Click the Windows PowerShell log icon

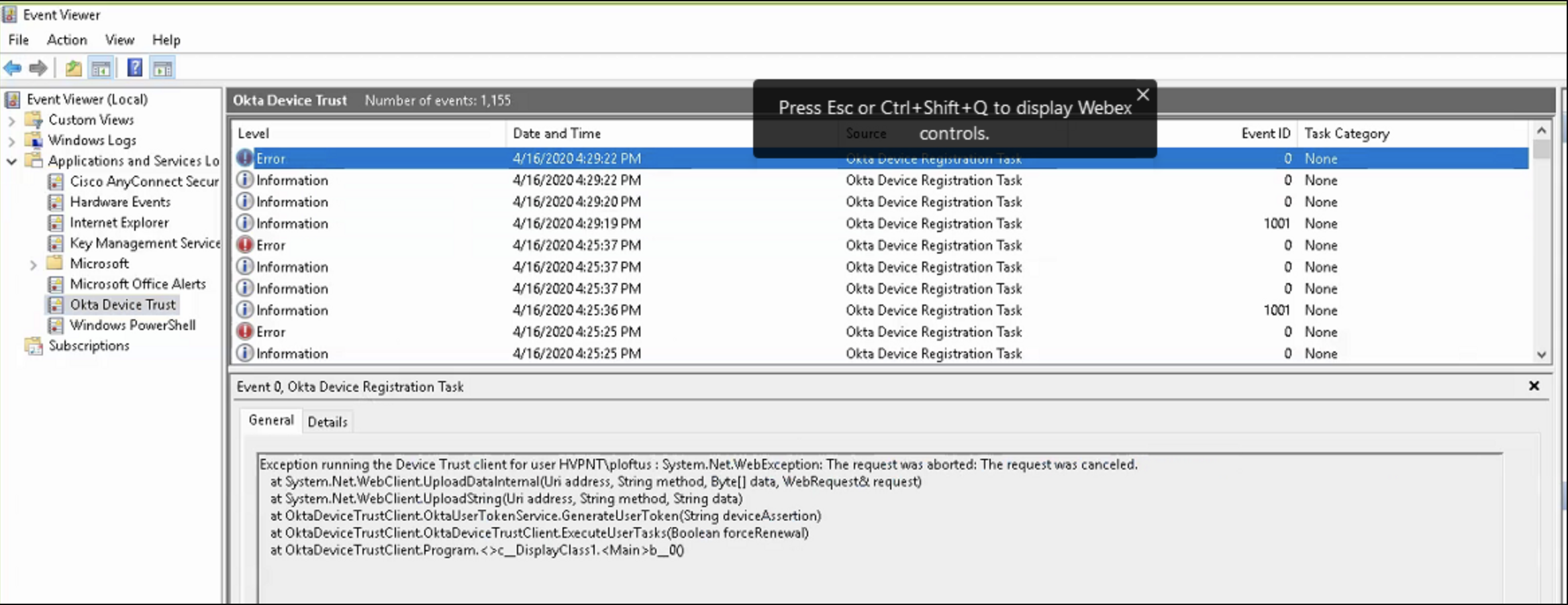[x=56, y=325]
